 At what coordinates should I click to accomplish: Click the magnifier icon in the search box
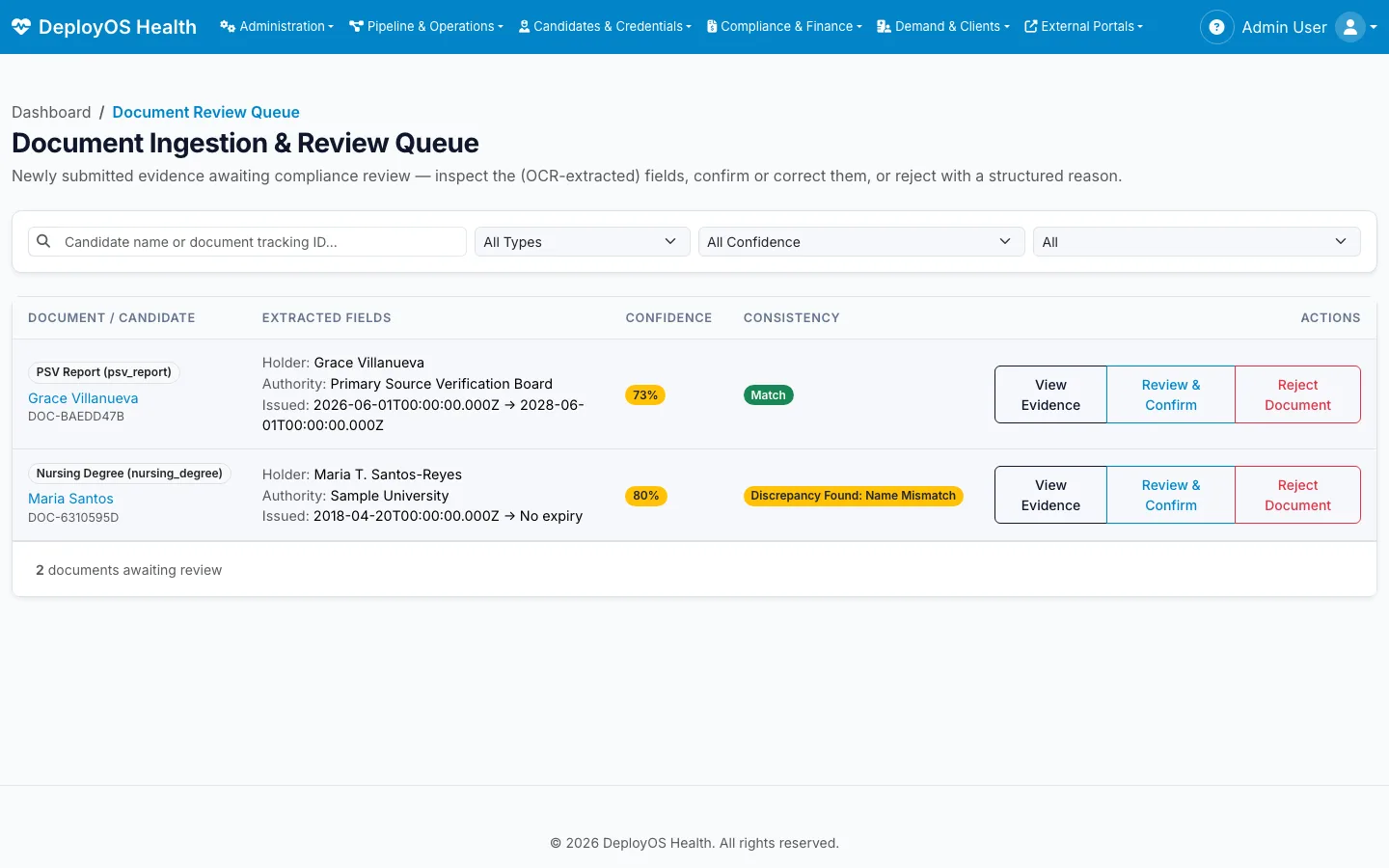coord(43,241)
